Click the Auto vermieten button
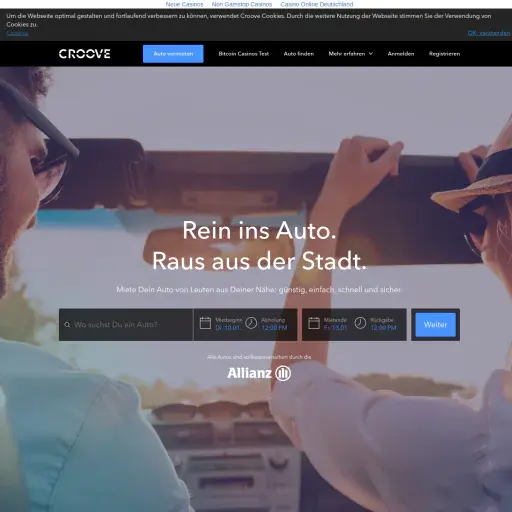 [x=173, y=54]
